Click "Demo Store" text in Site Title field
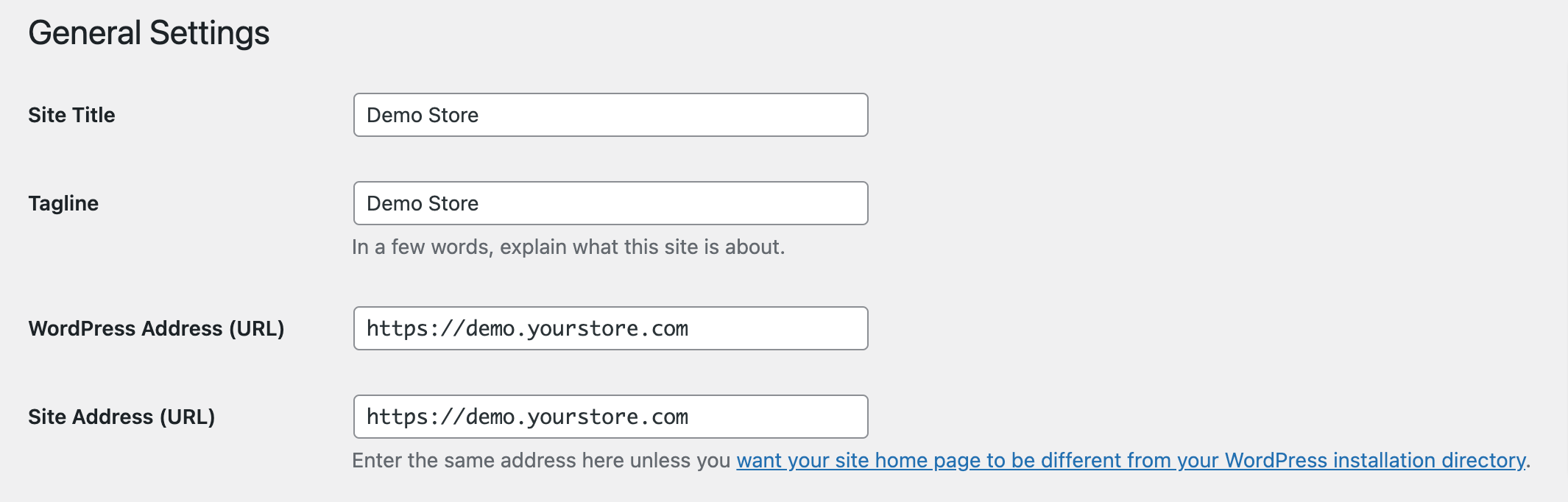Screen dimensions: 1568x502 point(423,116)
